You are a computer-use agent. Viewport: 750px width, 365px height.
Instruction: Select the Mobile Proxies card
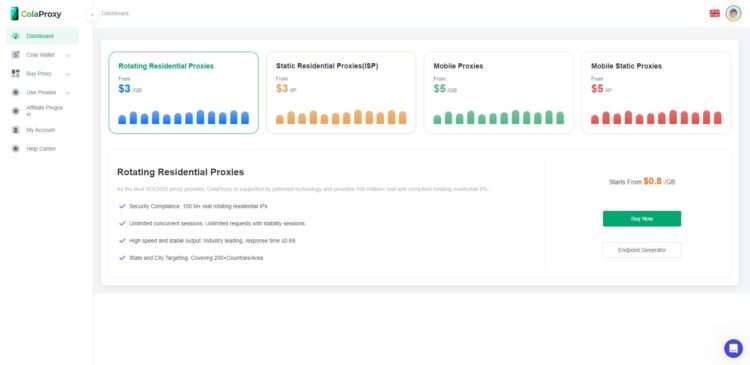click(499, 92)
